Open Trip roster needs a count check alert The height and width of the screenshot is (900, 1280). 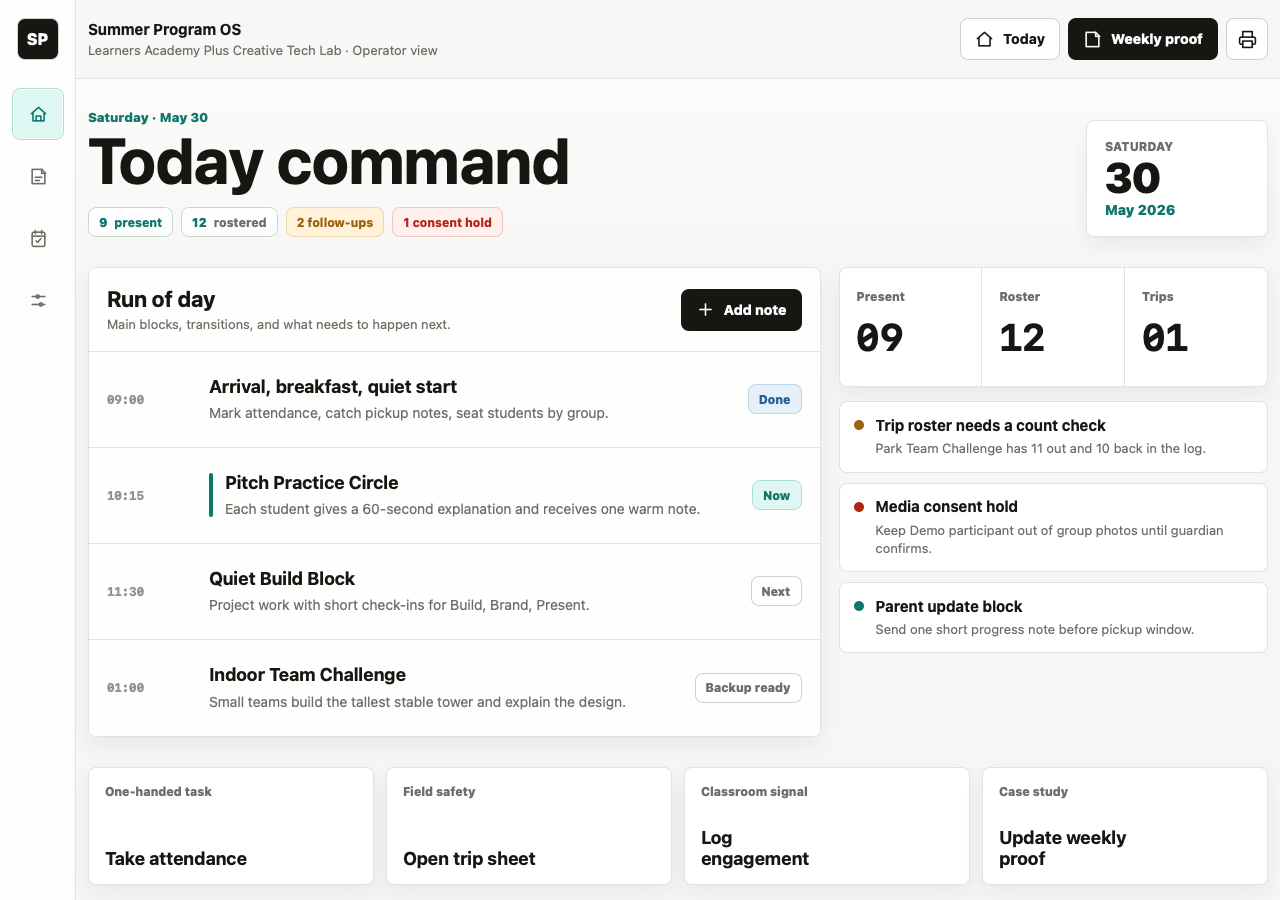(1053, 437)
